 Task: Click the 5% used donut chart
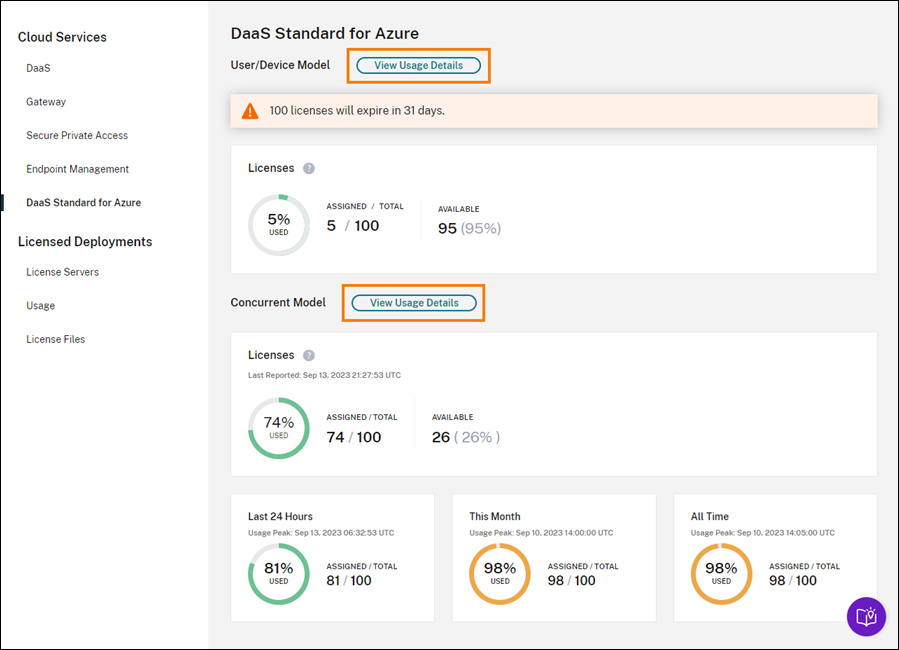(278, 225)
